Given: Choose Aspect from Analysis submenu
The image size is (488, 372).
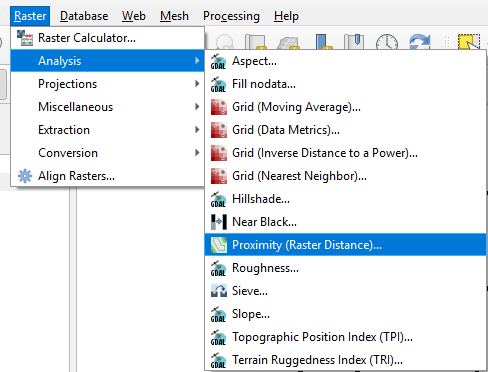Looking at the screenshot, I should pyautogui.click(x=345, y=61).
